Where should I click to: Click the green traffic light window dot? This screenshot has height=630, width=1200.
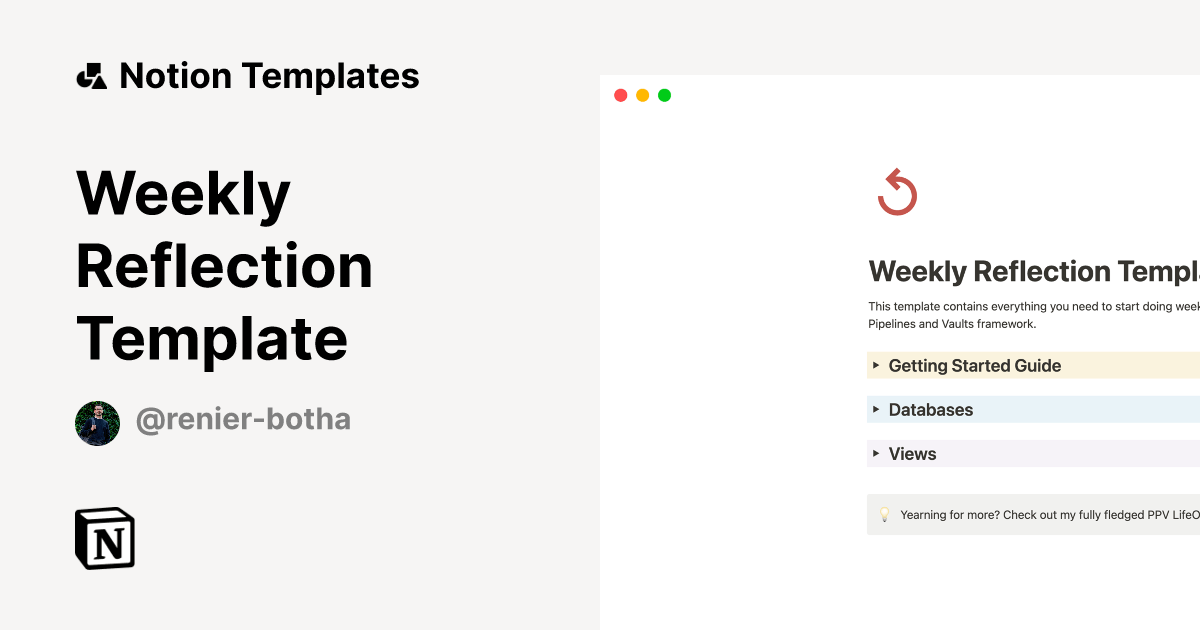[x=664, y=94]
